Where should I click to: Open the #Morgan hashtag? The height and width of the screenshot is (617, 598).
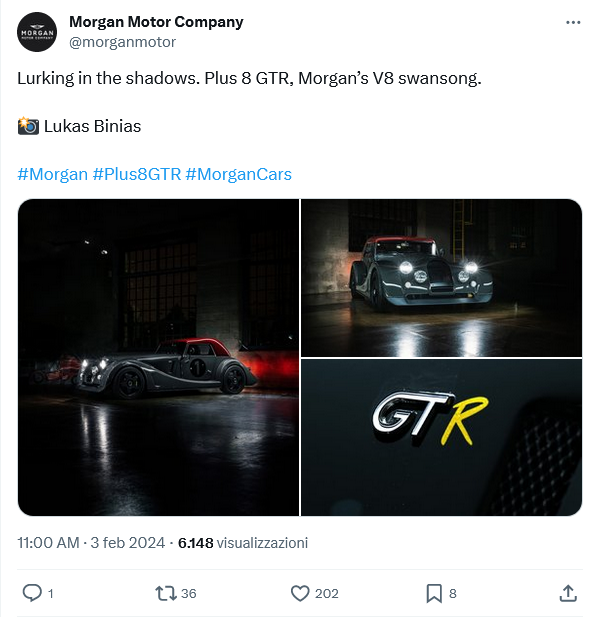point(52,174)
